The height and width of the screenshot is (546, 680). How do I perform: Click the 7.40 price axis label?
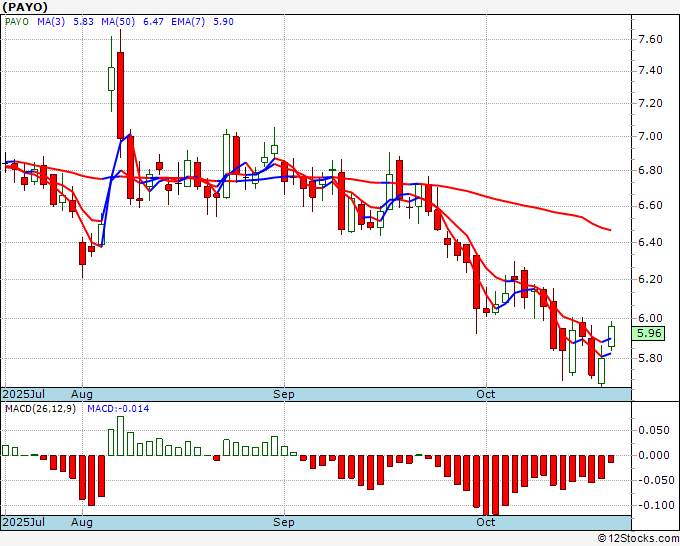click(651, 71)
